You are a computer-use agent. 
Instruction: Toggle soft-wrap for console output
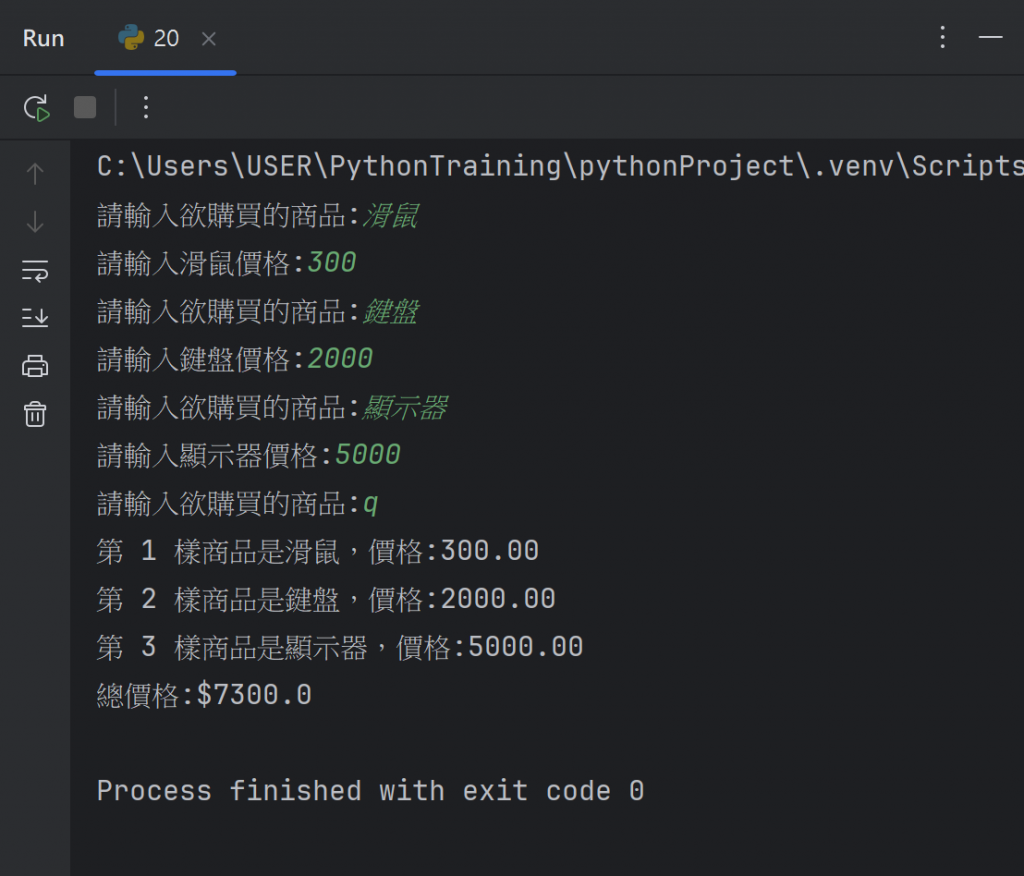point(35,270)
